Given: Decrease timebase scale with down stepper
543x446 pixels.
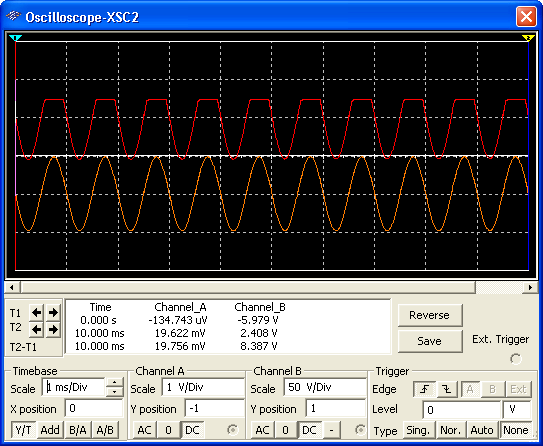Looking at the screenshot, I should point(115,392).
